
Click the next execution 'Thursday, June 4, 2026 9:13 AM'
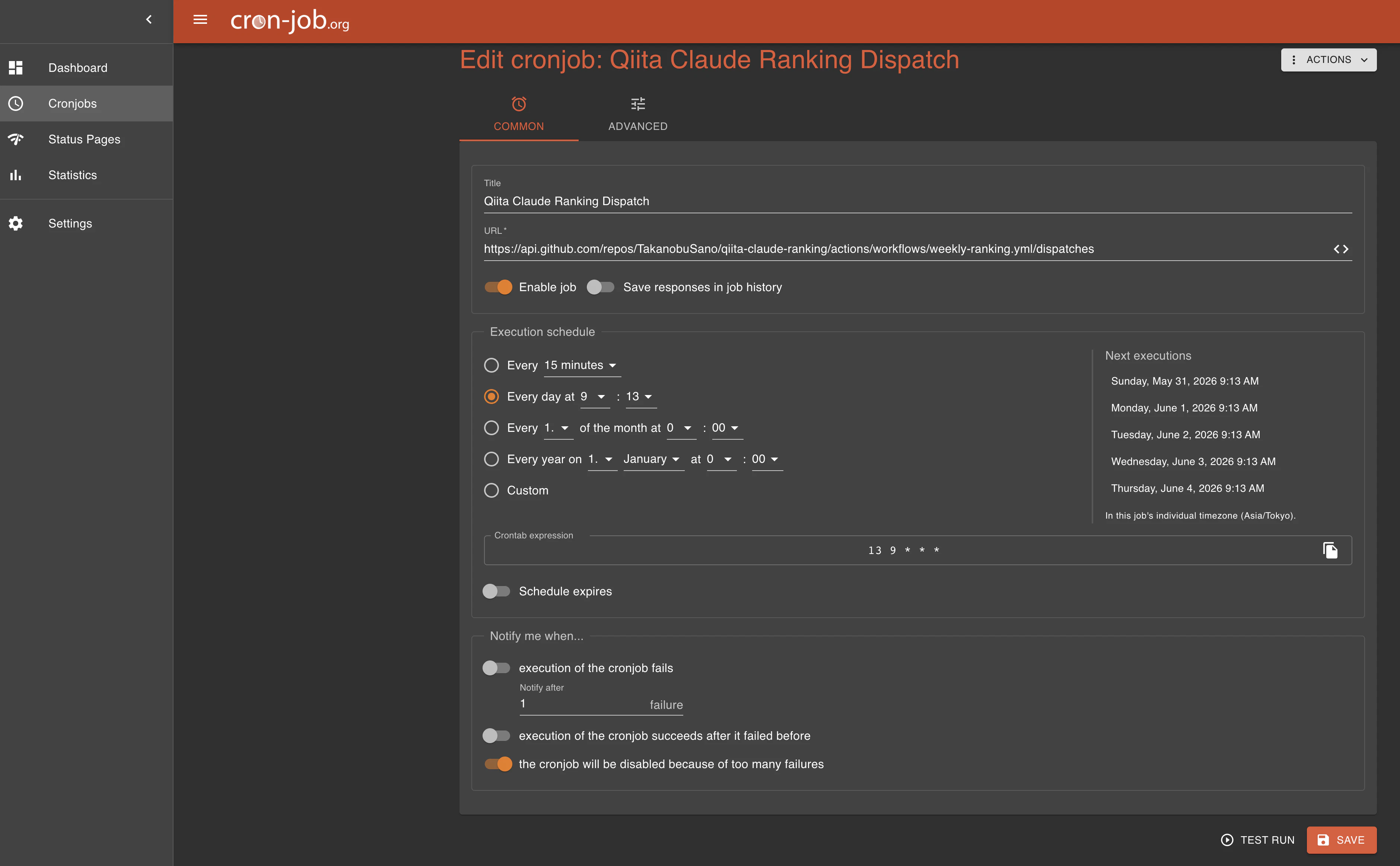click(x=1187, y=488)
